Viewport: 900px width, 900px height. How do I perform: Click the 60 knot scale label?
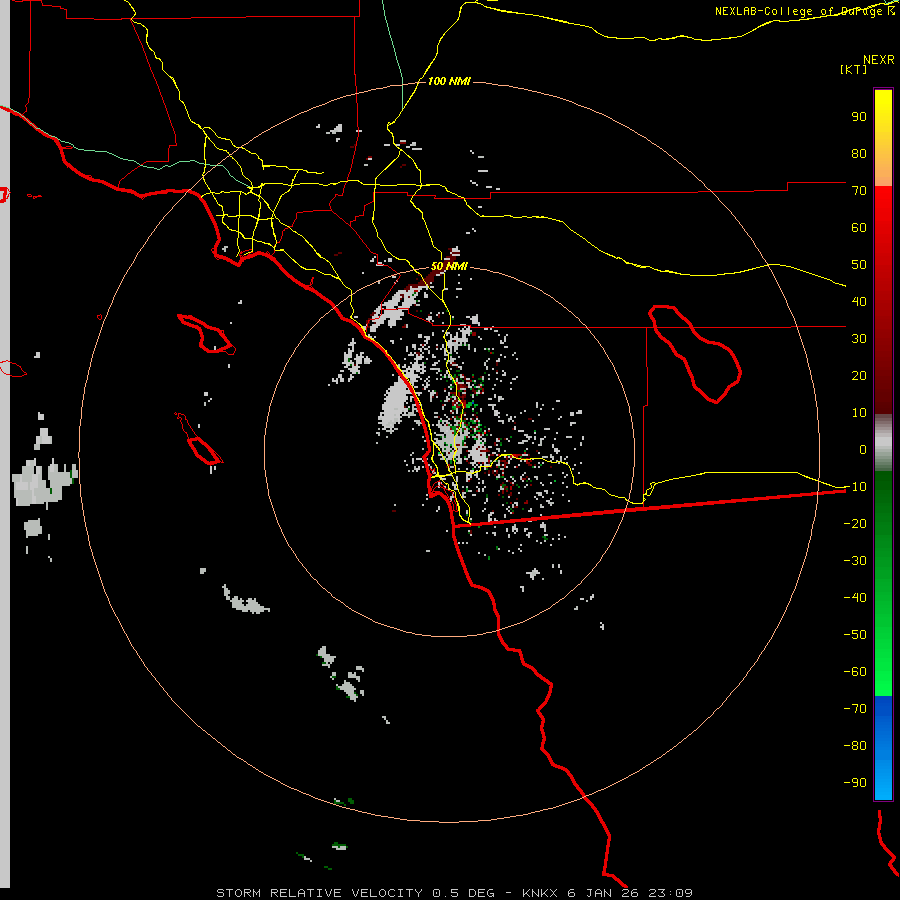859,228
